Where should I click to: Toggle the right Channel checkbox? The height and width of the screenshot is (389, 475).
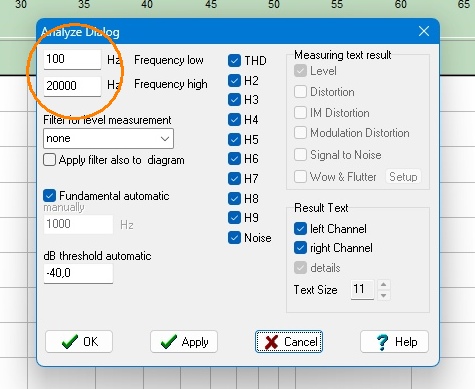(300, 248)
